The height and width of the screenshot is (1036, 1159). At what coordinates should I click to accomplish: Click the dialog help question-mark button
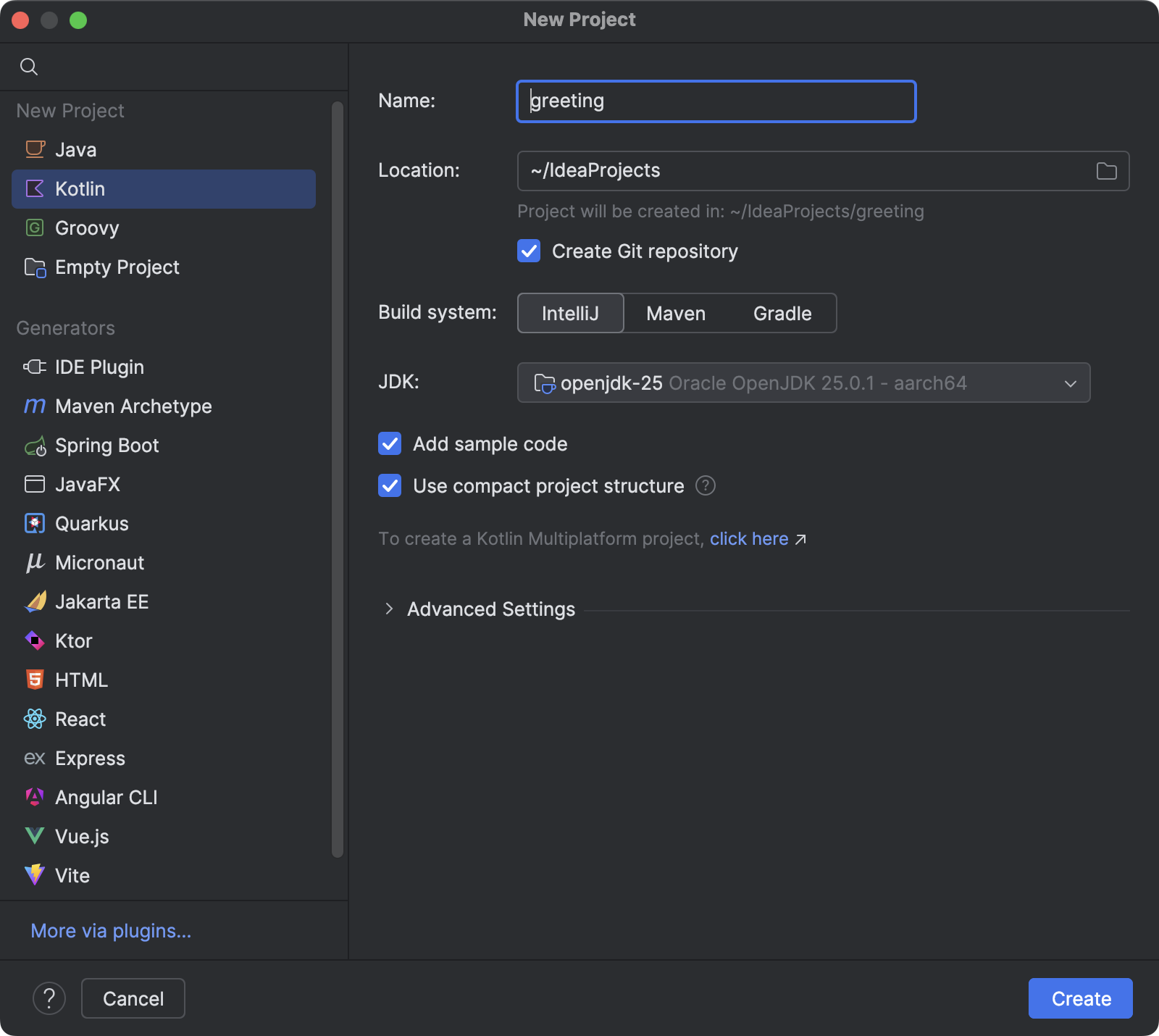tap(49, 998)
